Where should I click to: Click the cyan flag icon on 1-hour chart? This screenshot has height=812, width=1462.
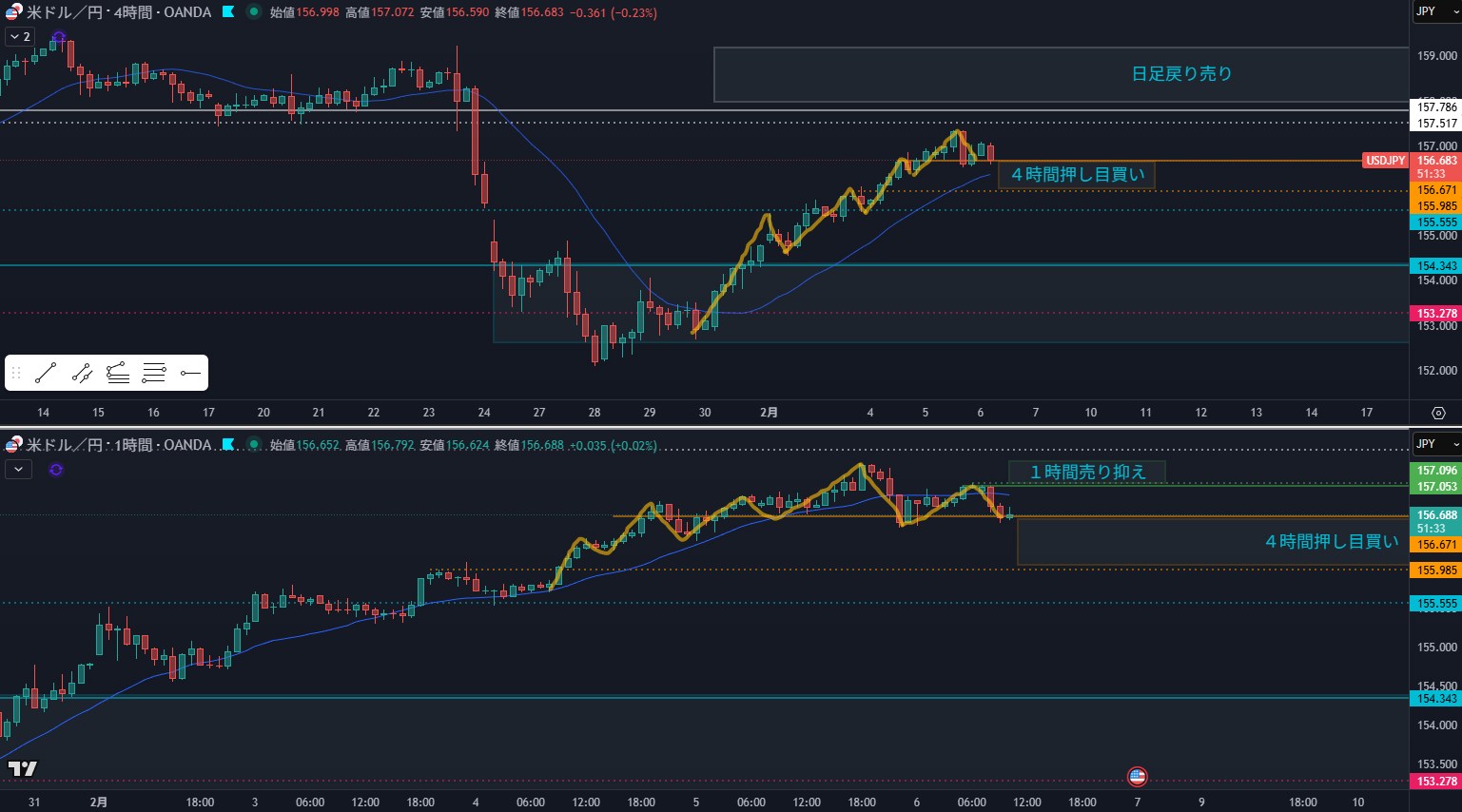click(x=228, y=444)
